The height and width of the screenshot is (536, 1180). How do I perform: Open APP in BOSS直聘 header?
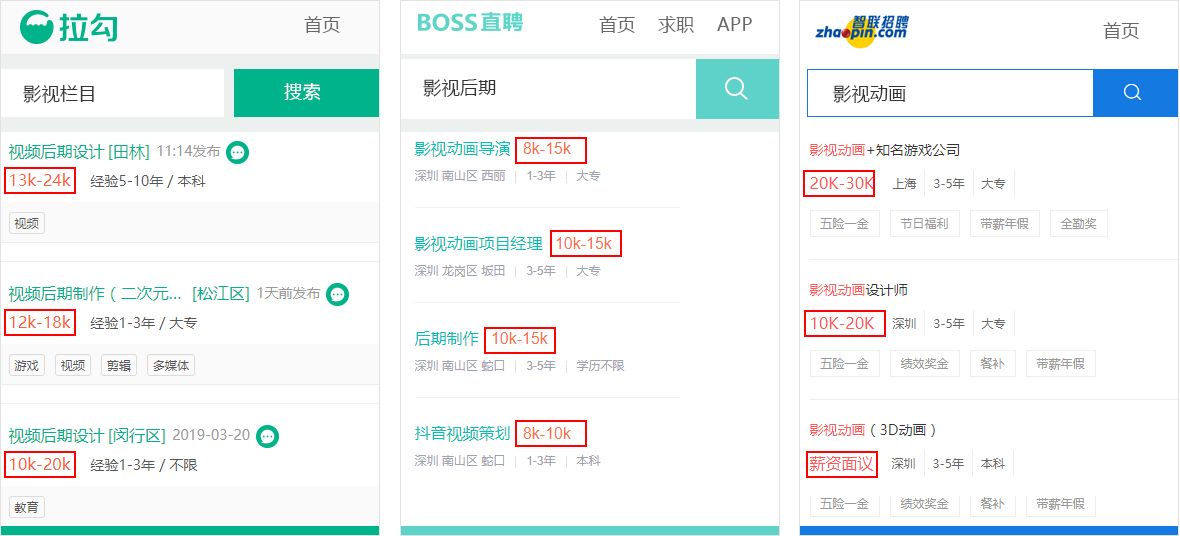734,24
